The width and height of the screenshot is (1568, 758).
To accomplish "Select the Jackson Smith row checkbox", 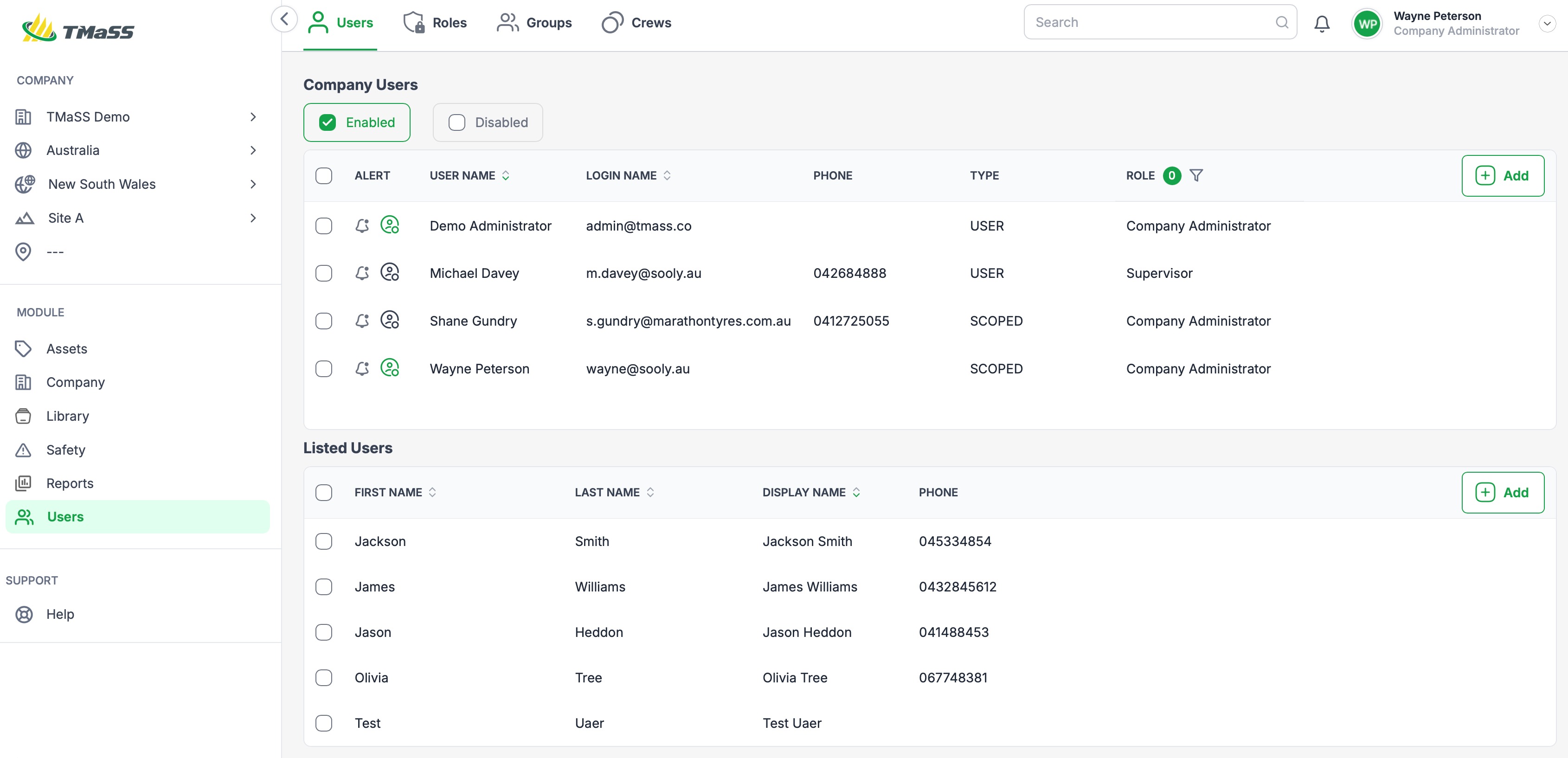I will click(324, 541).
